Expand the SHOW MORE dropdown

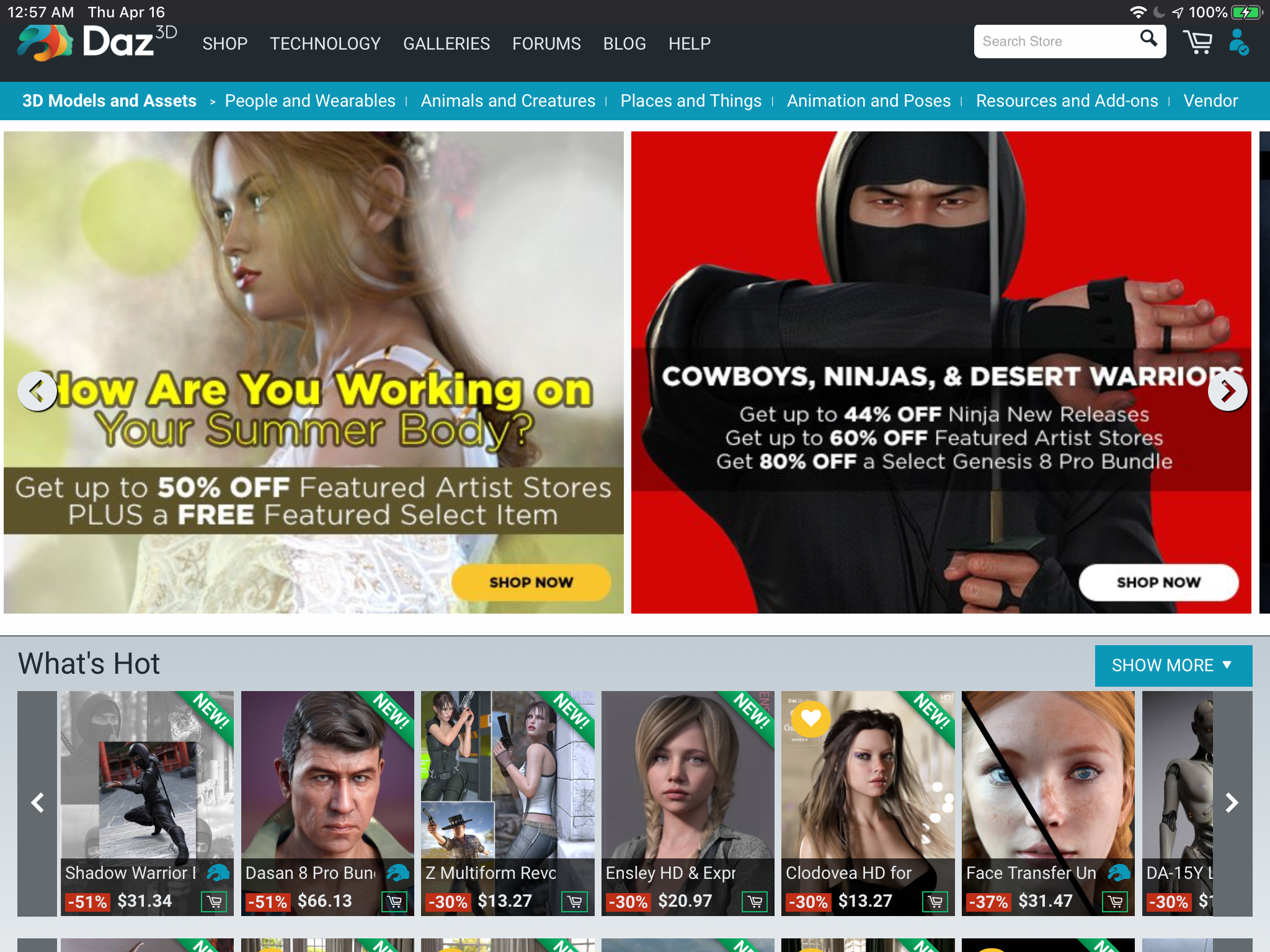(x=1173, y=666)
